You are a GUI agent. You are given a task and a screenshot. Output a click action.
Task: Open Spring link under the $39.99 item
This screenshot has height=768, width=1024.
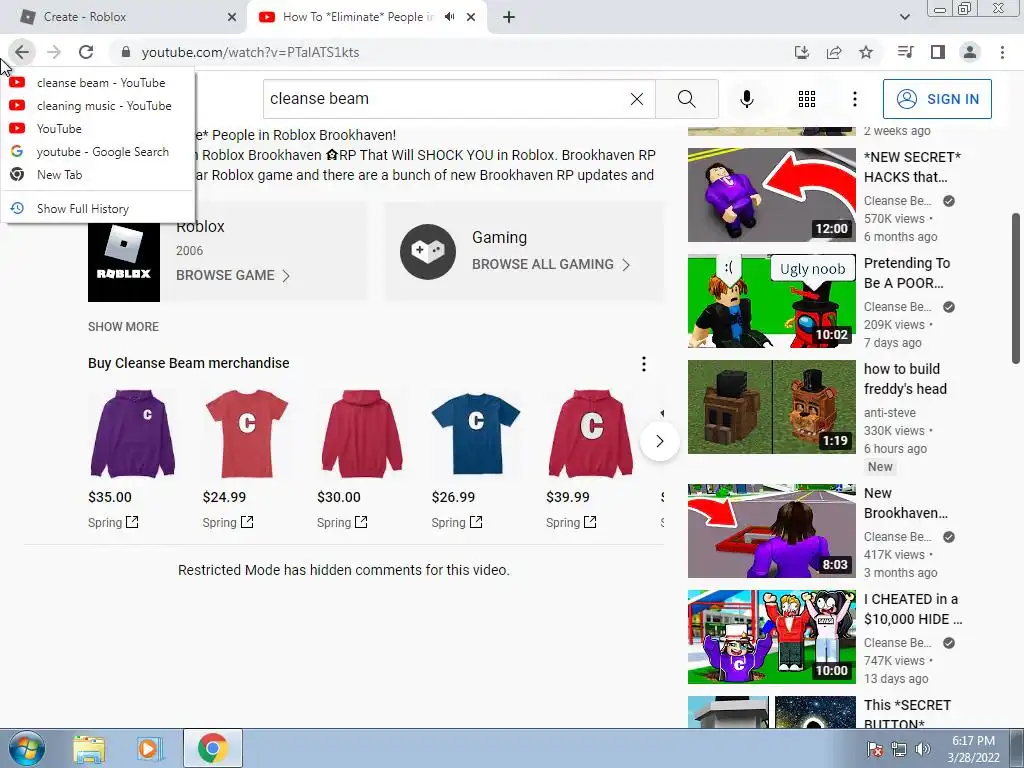pos(571,522)
